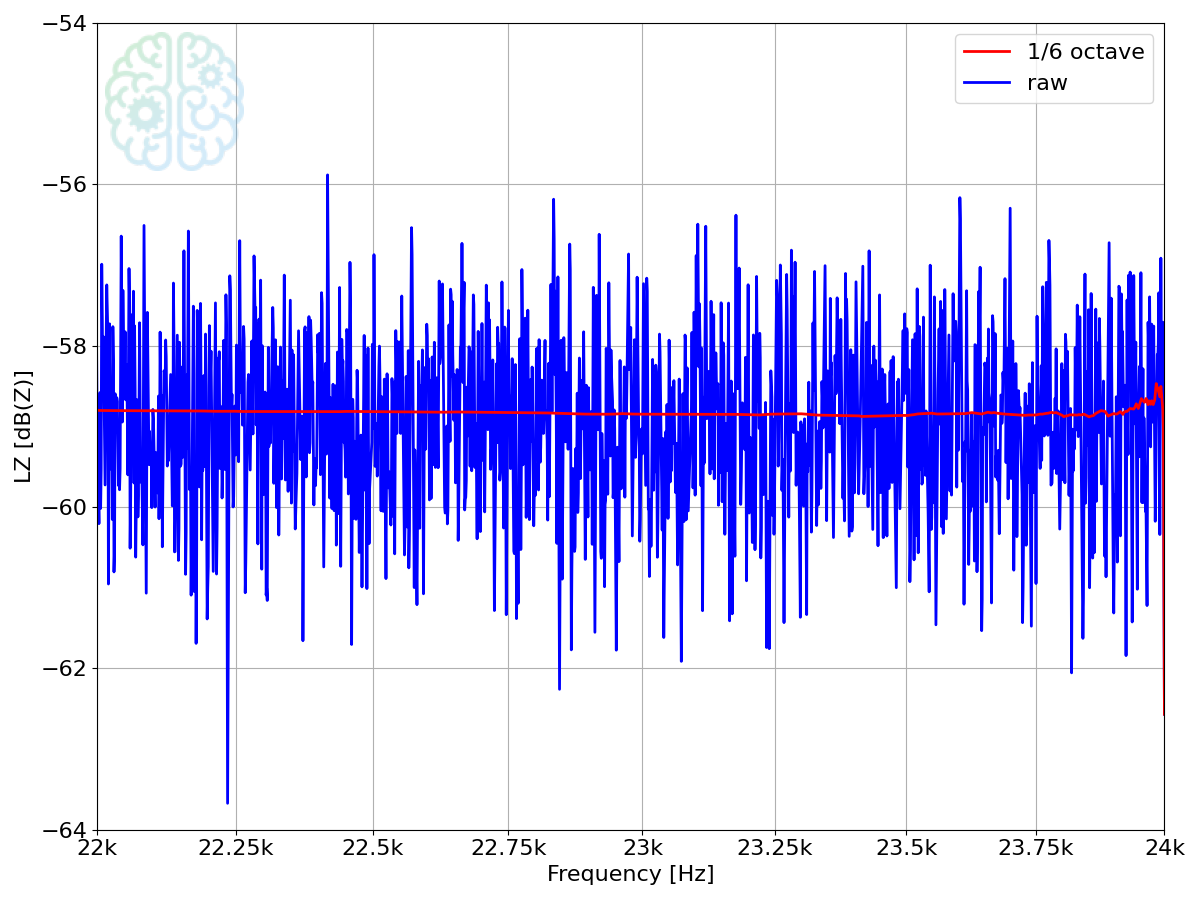
Task: Click the brain logo watermark
Action: pyautogui.click(x=174, y=100)
